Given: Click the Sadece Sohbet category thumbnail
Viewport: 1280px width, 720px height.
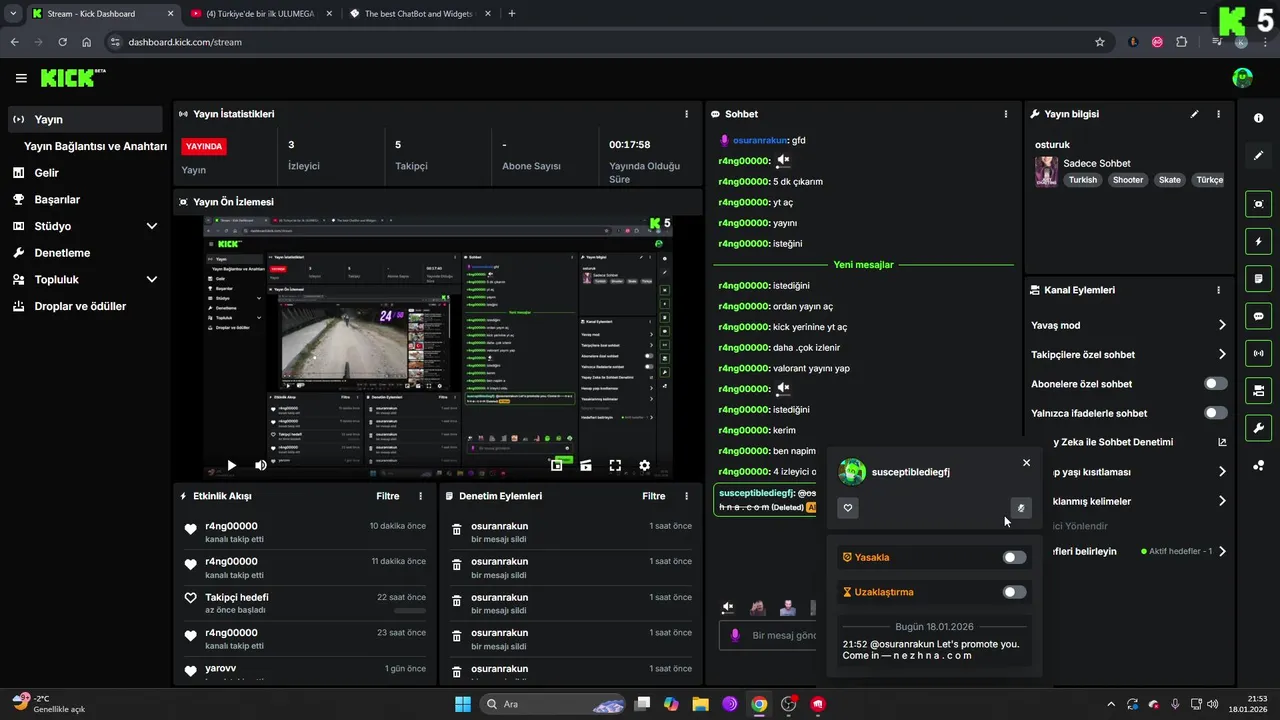Looking at the screenshot, I should click(1046, 171).
